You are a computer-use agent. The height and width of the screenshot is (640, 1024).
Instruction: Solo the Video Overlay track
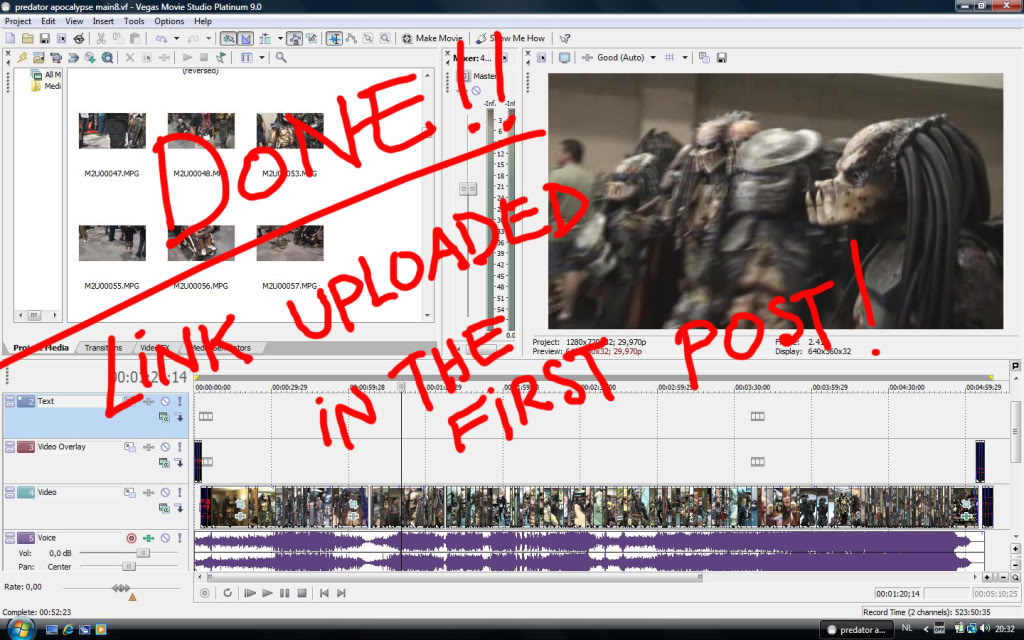point(180,447)
